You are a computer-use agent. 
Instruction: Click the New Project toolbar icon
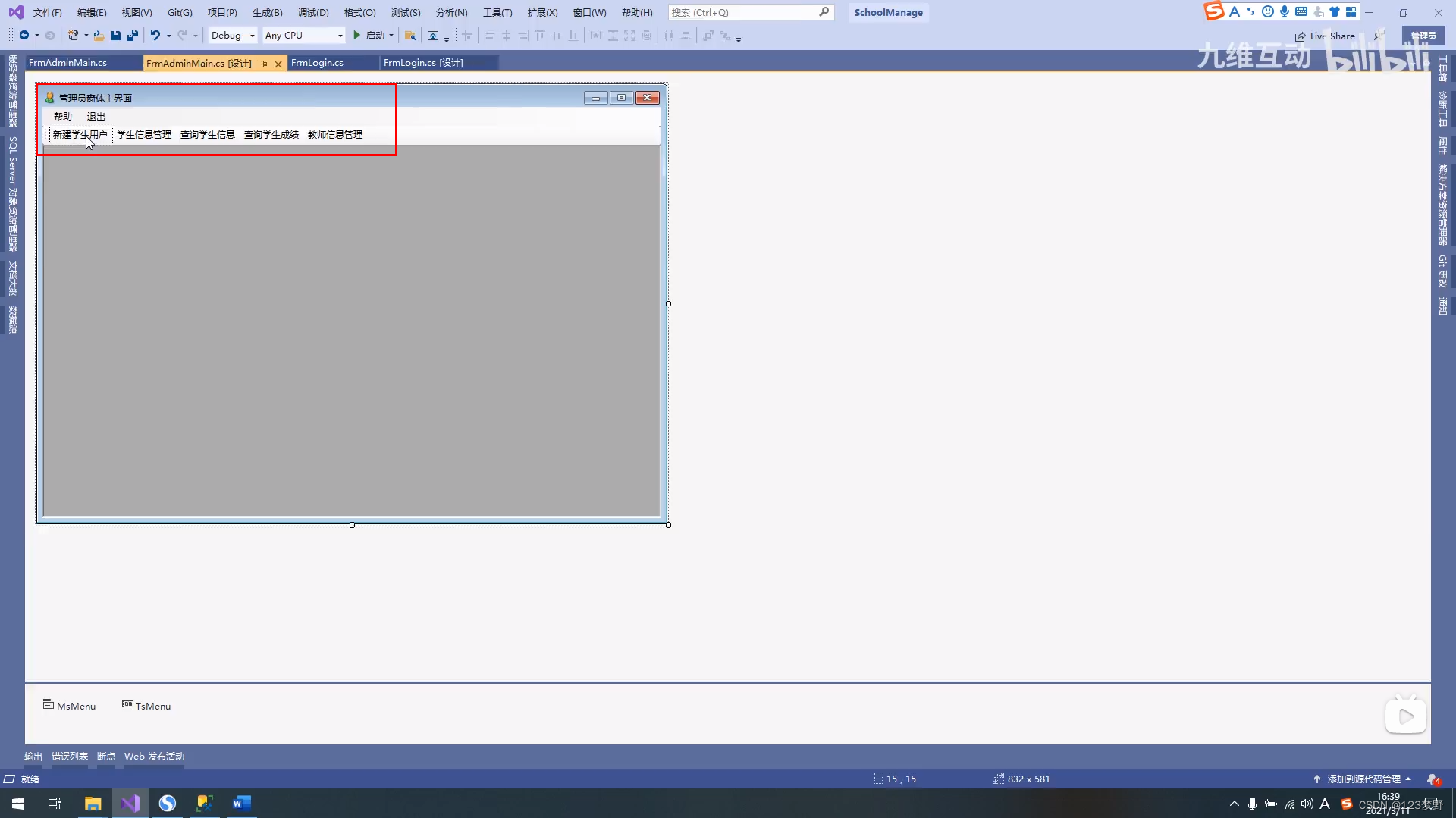74,36
